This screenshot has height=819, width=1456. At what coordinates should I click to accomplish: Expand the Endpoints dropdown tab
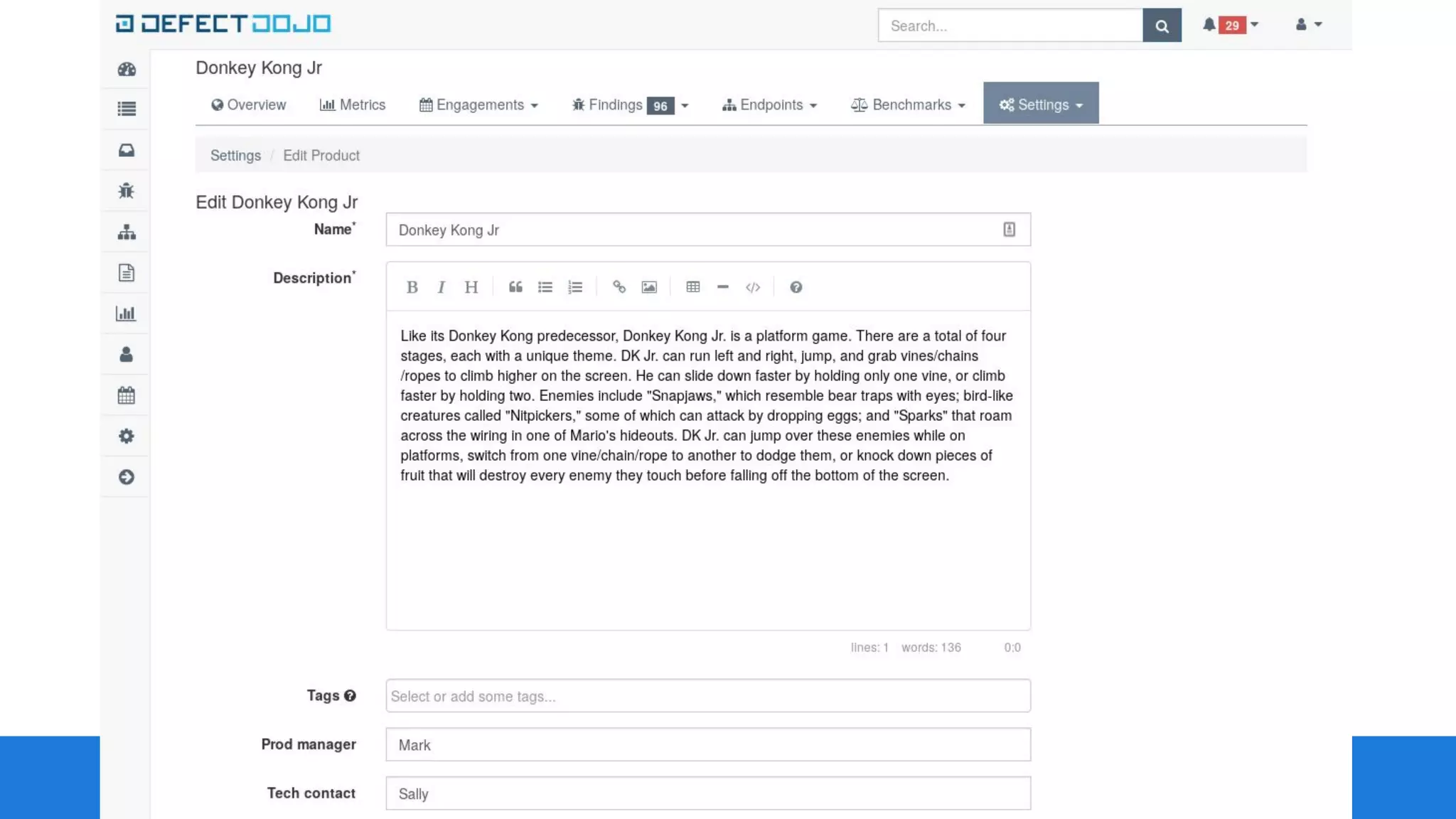tap(770, 105)
